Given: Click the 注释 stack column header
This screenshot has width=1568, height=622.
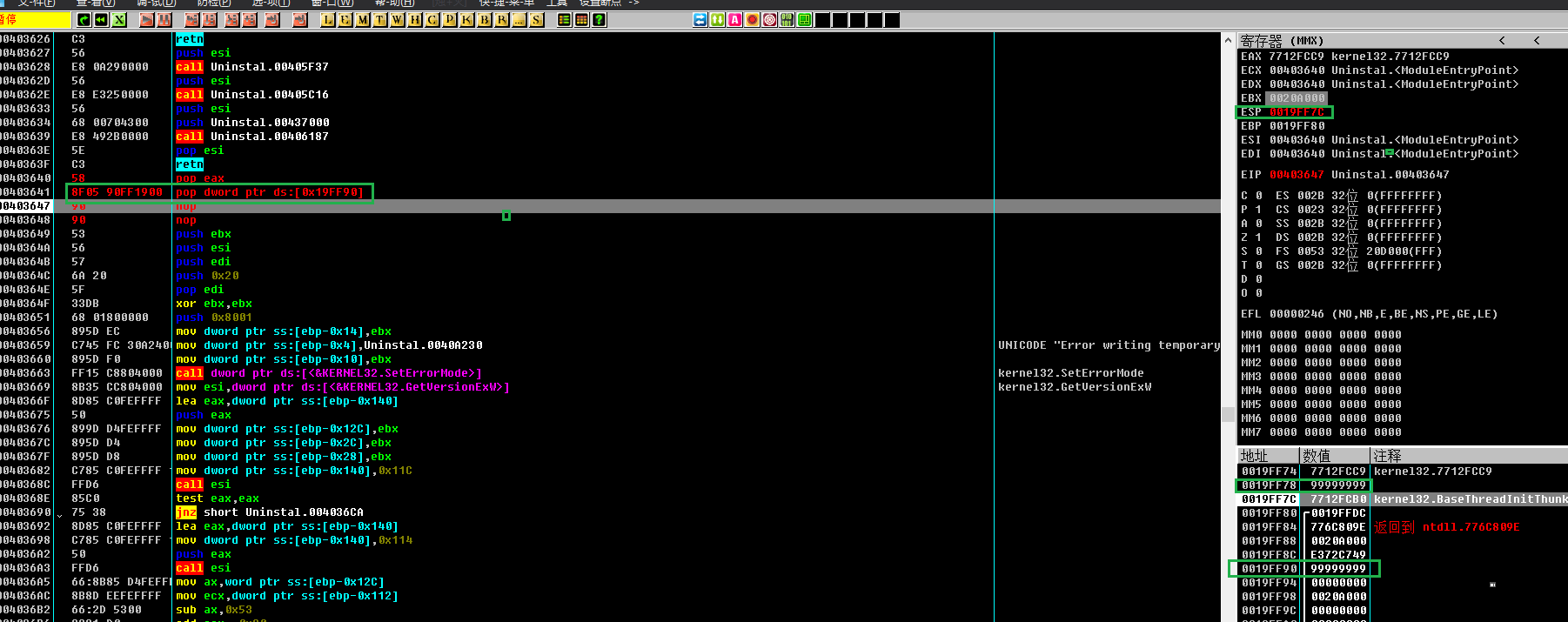Looking at the screenshot, I should 1470,456.
